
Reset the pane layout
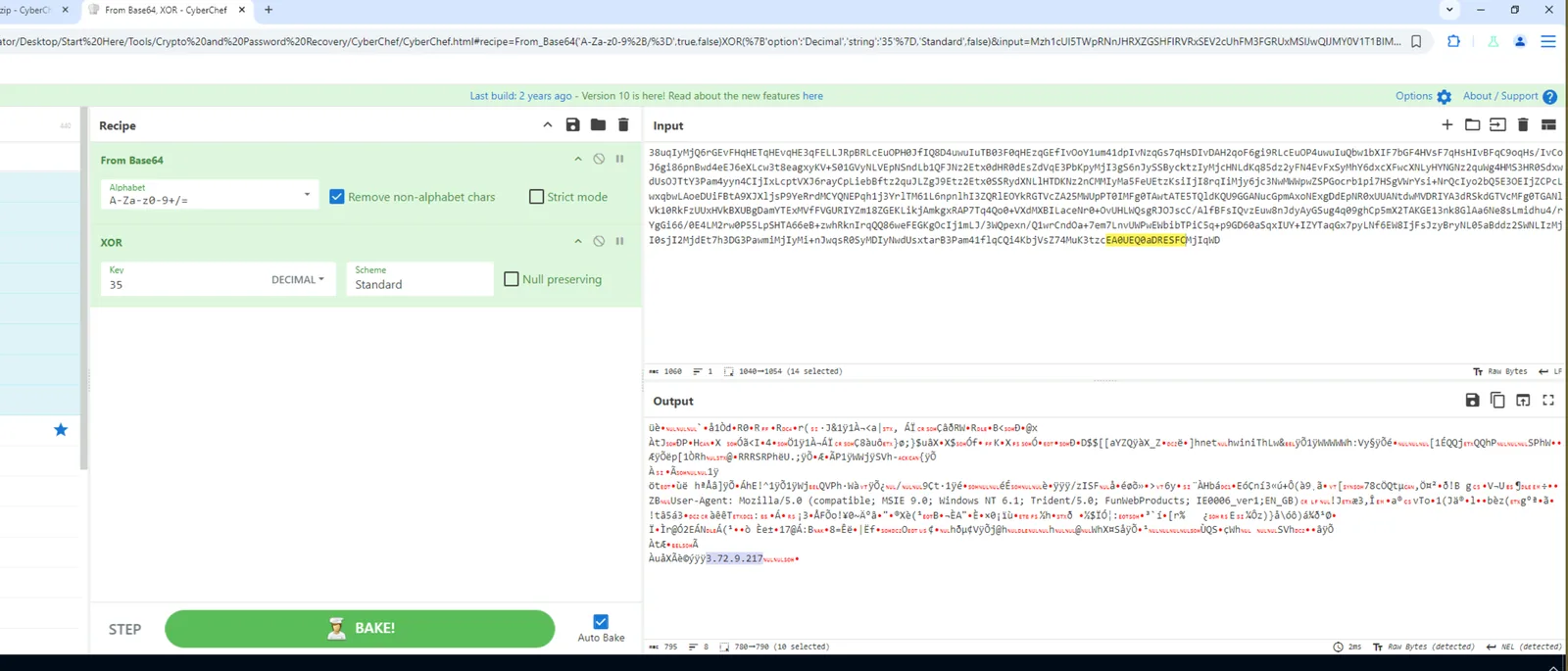(1548, 124)
